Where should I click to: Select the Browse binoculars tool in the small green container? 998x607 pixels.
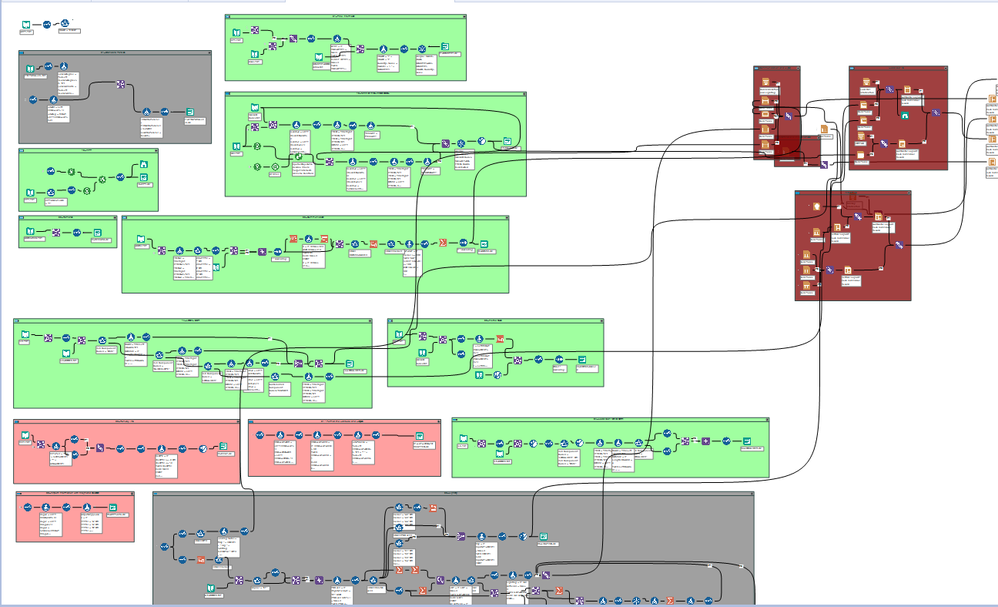click(x=144, y=164)
